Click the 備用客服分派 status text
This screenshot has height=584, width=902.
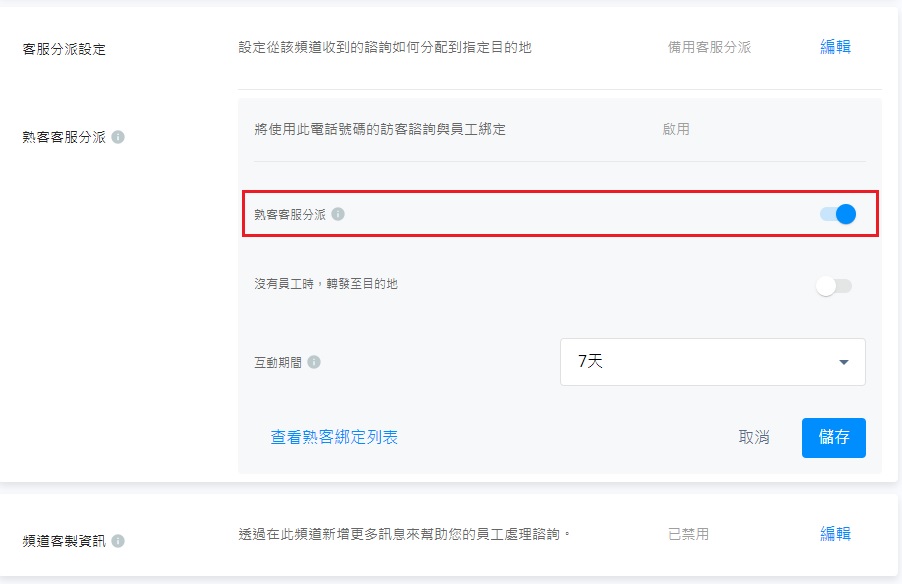[709, 47]
